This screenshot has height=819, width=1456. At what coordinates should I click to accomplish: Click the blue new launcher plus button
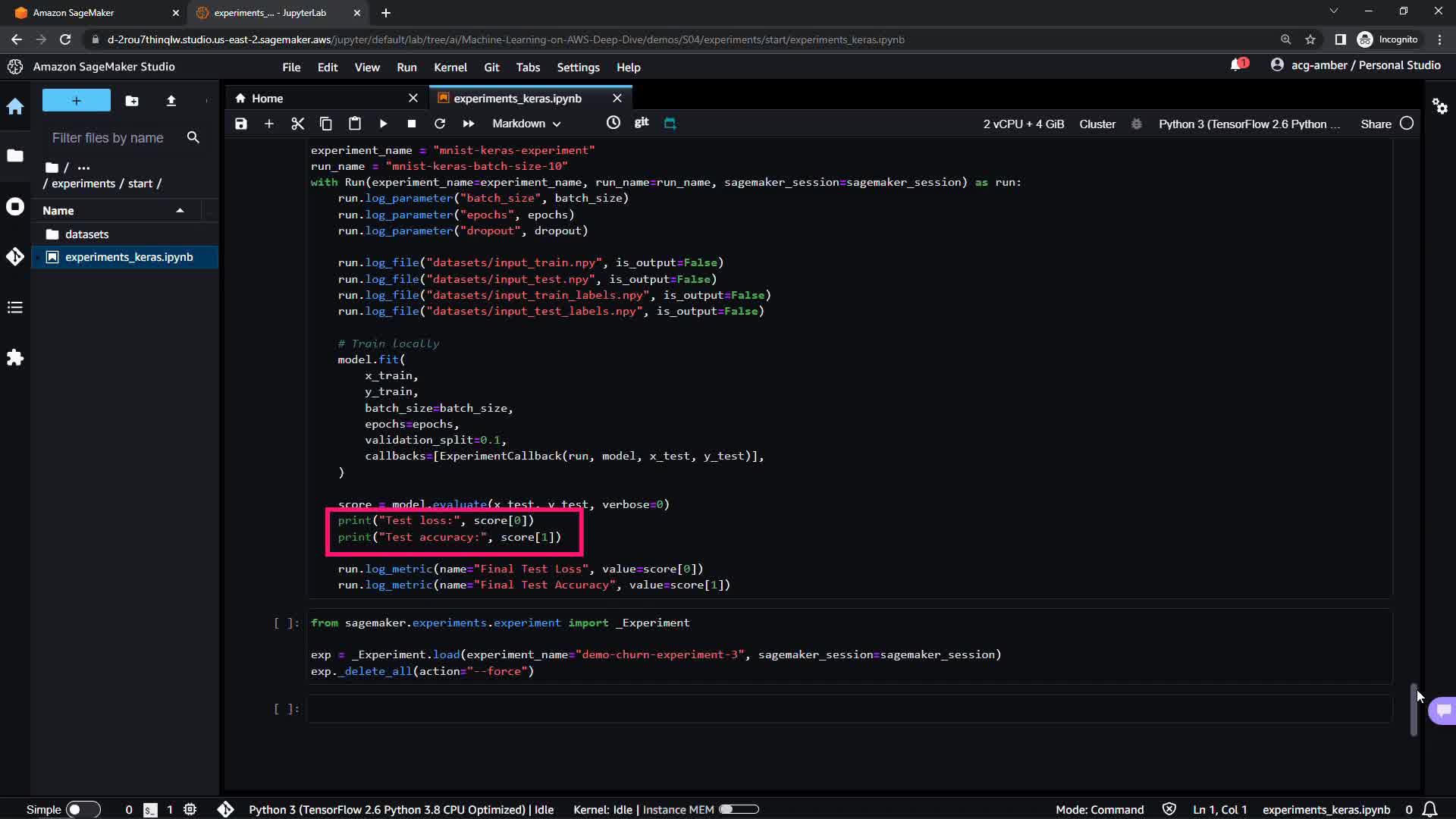[x=76, y=101]
